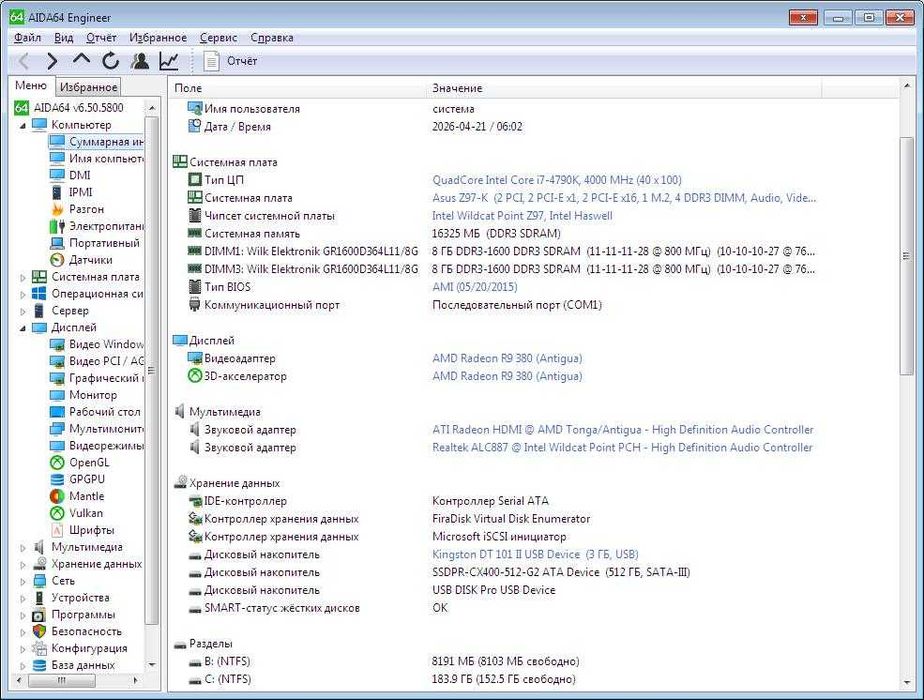The width and height of the screenshot is (924, 700).
Task: Select the Электропитание plug icon
Action: [x=57, y=226]
